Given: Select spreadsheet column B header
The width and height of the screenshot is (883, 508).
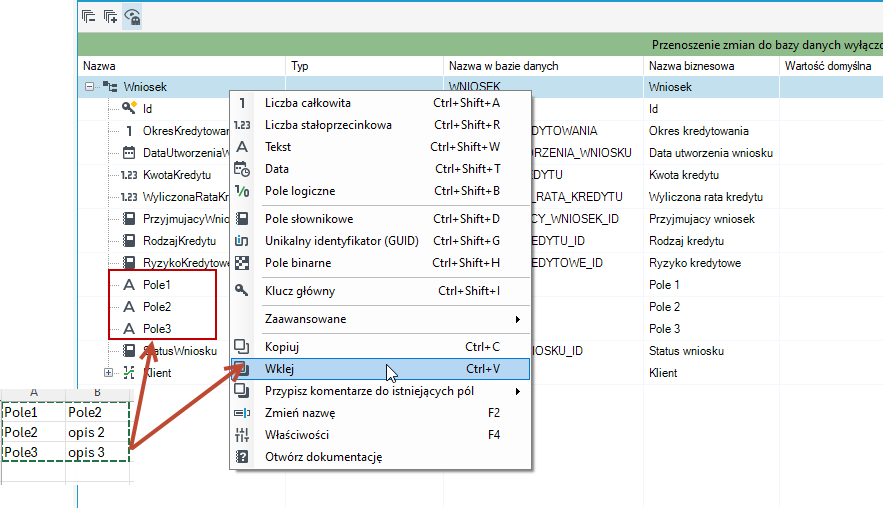Looking at the screenshot, I should pos(97,393).
